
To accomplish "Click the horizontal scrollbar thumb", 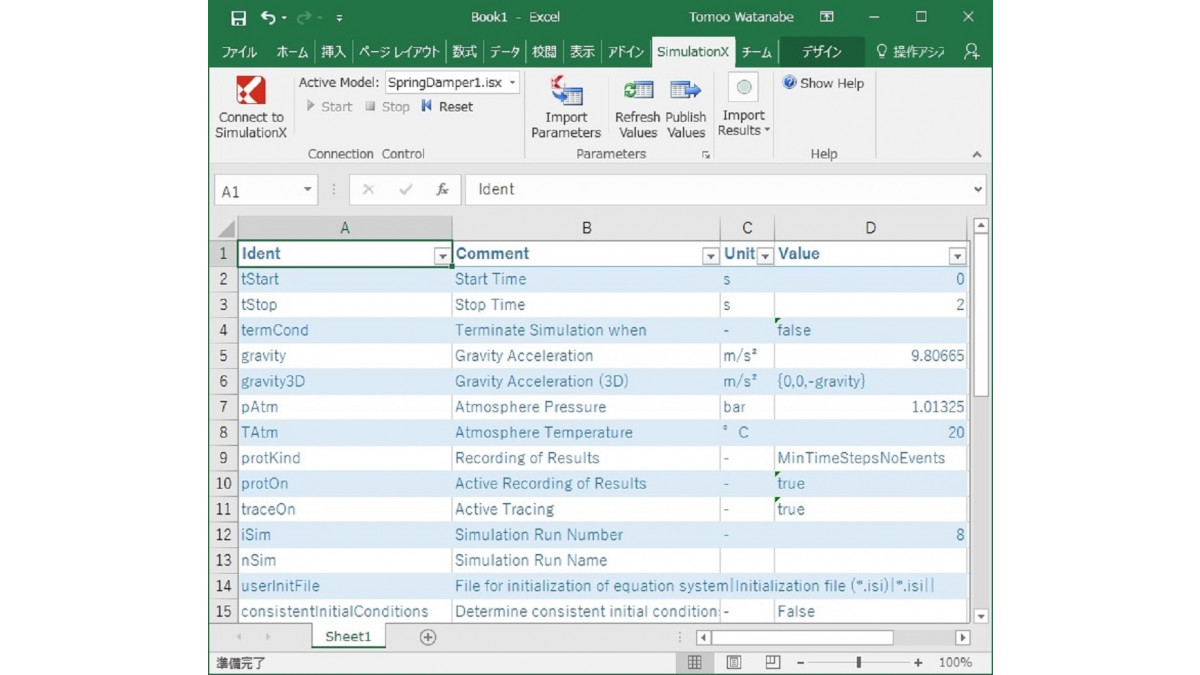I will point(802,637).
